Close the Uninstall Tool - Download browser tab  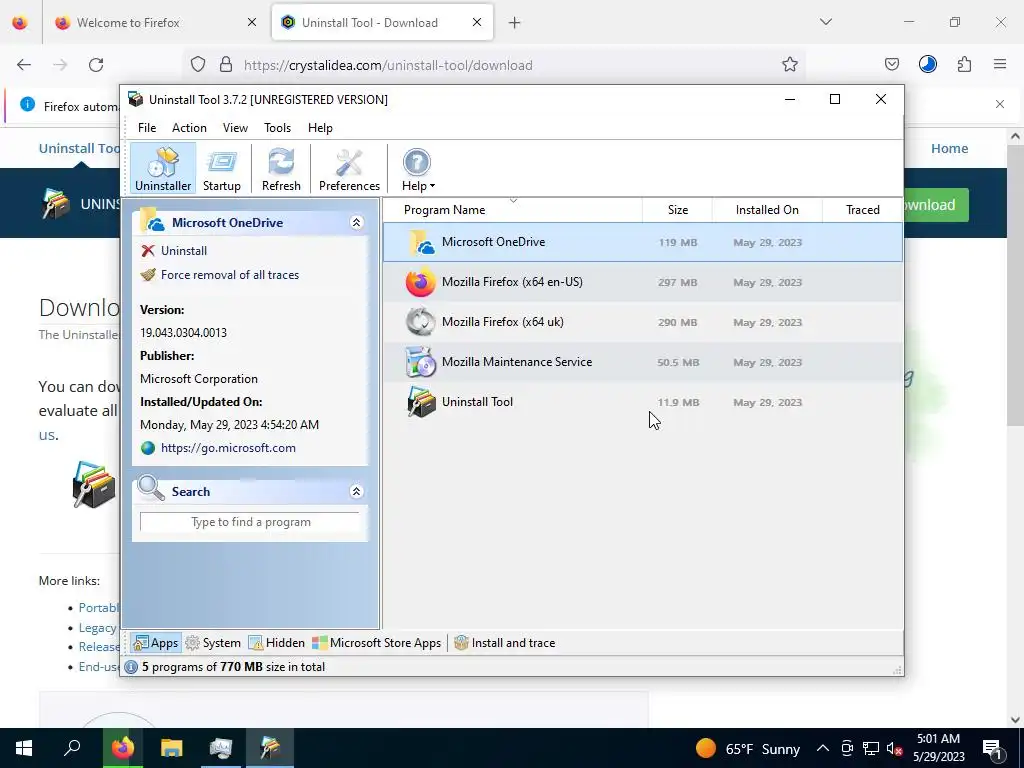coord(477,22)
